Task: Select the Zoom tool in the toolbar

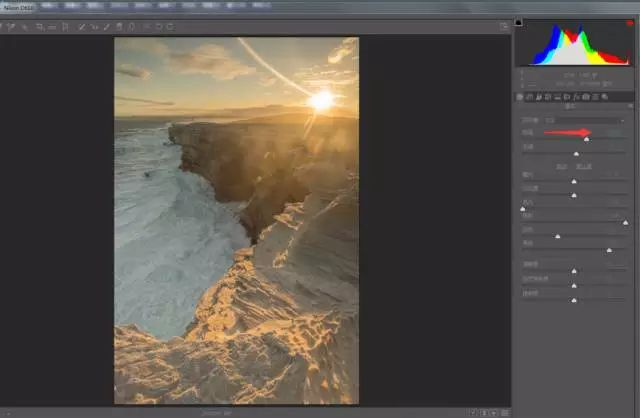Action: point(5,26)
